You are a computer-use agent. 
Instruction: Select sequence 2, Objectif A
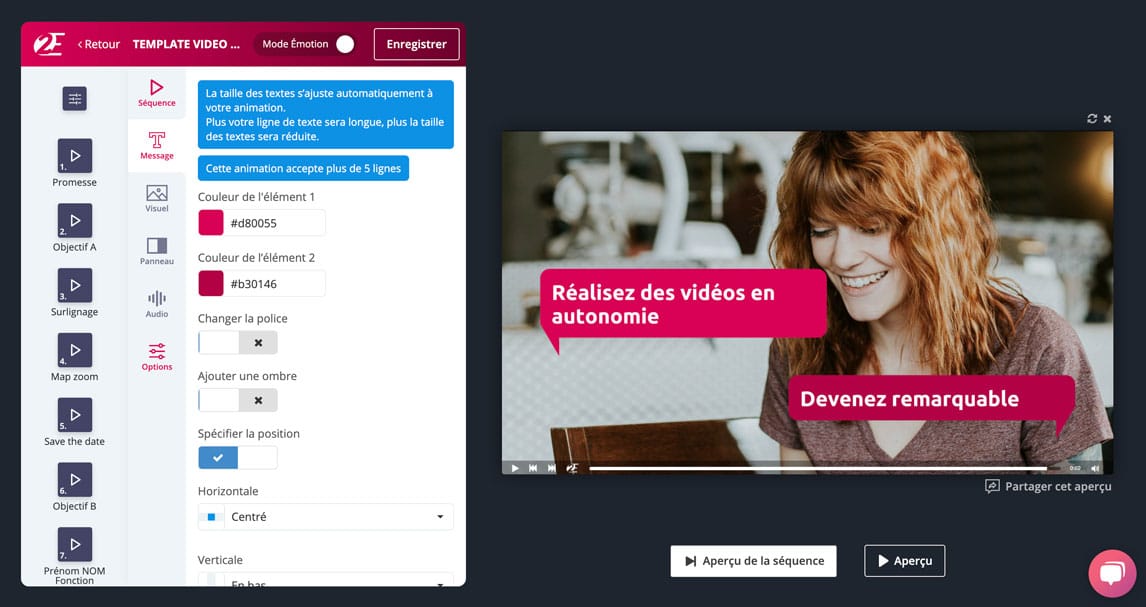tap(75, 221)
